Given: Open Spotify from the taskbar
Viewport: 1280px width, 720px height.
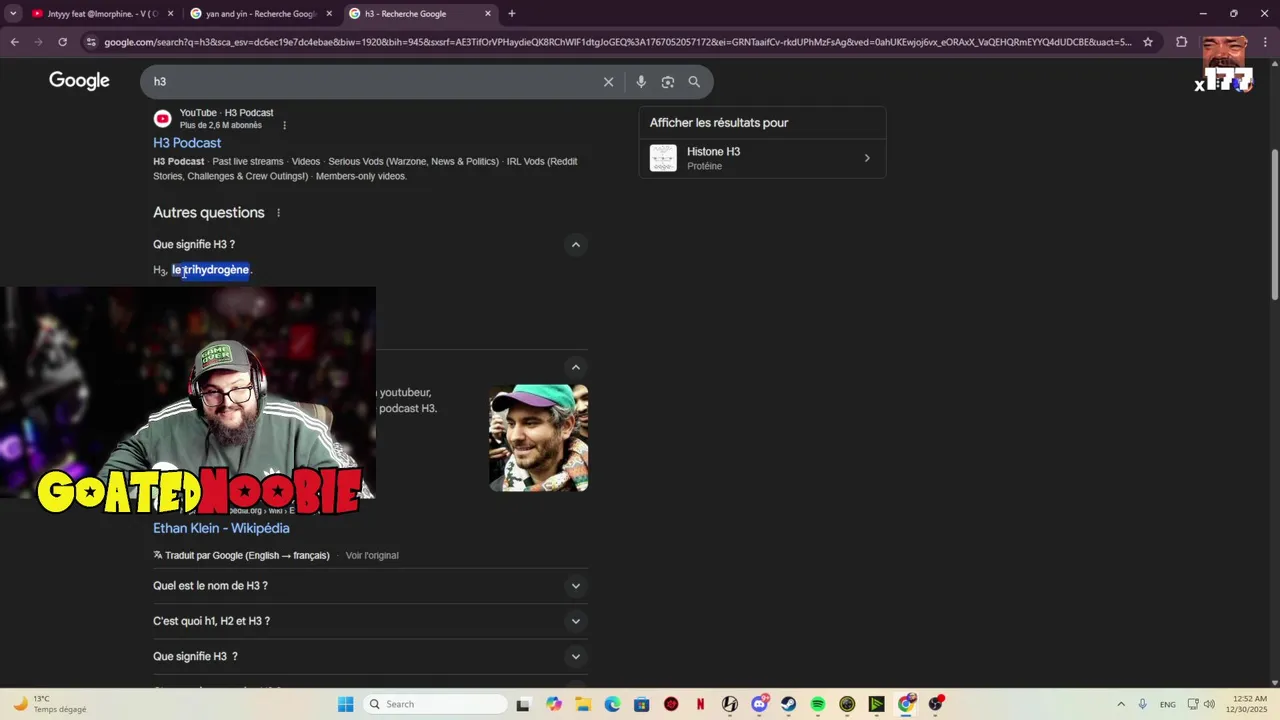Looking at the screenshot, I should (818, 704).
